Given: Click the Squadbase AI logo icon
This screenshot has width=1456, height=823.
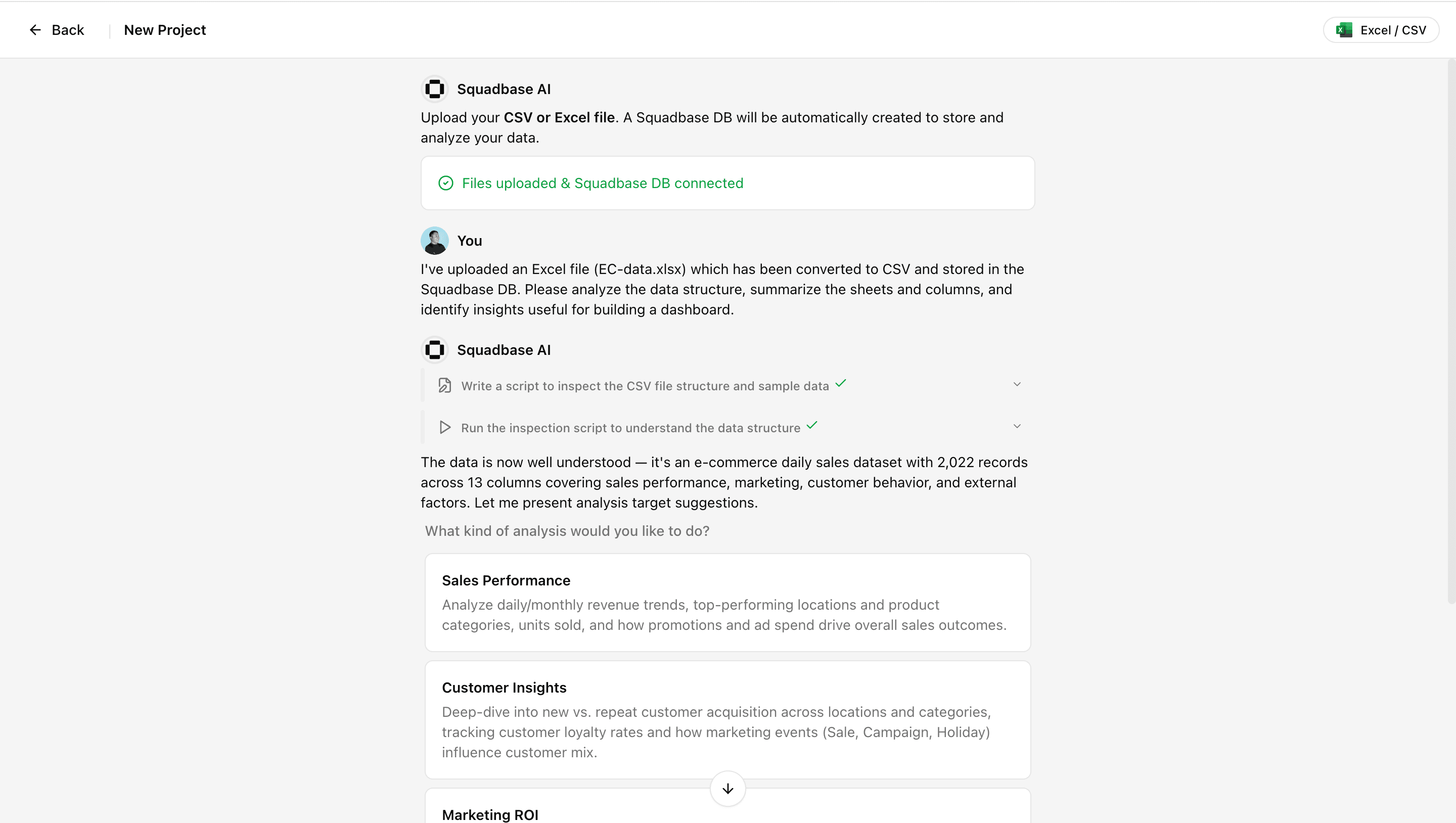Looking at the screenshot, I should point(434,89).
